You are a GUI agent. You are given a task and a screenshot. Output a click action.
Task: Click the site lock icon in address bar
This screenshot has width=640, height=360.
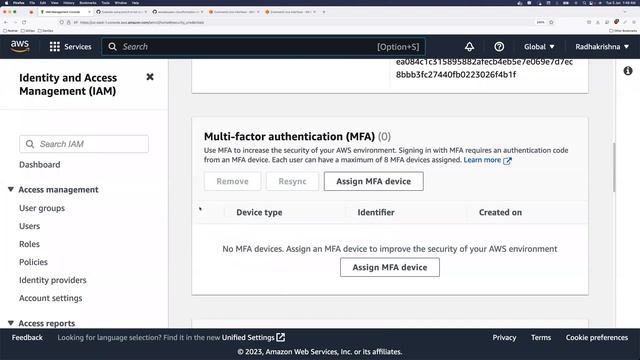click(x=69, y=22)
